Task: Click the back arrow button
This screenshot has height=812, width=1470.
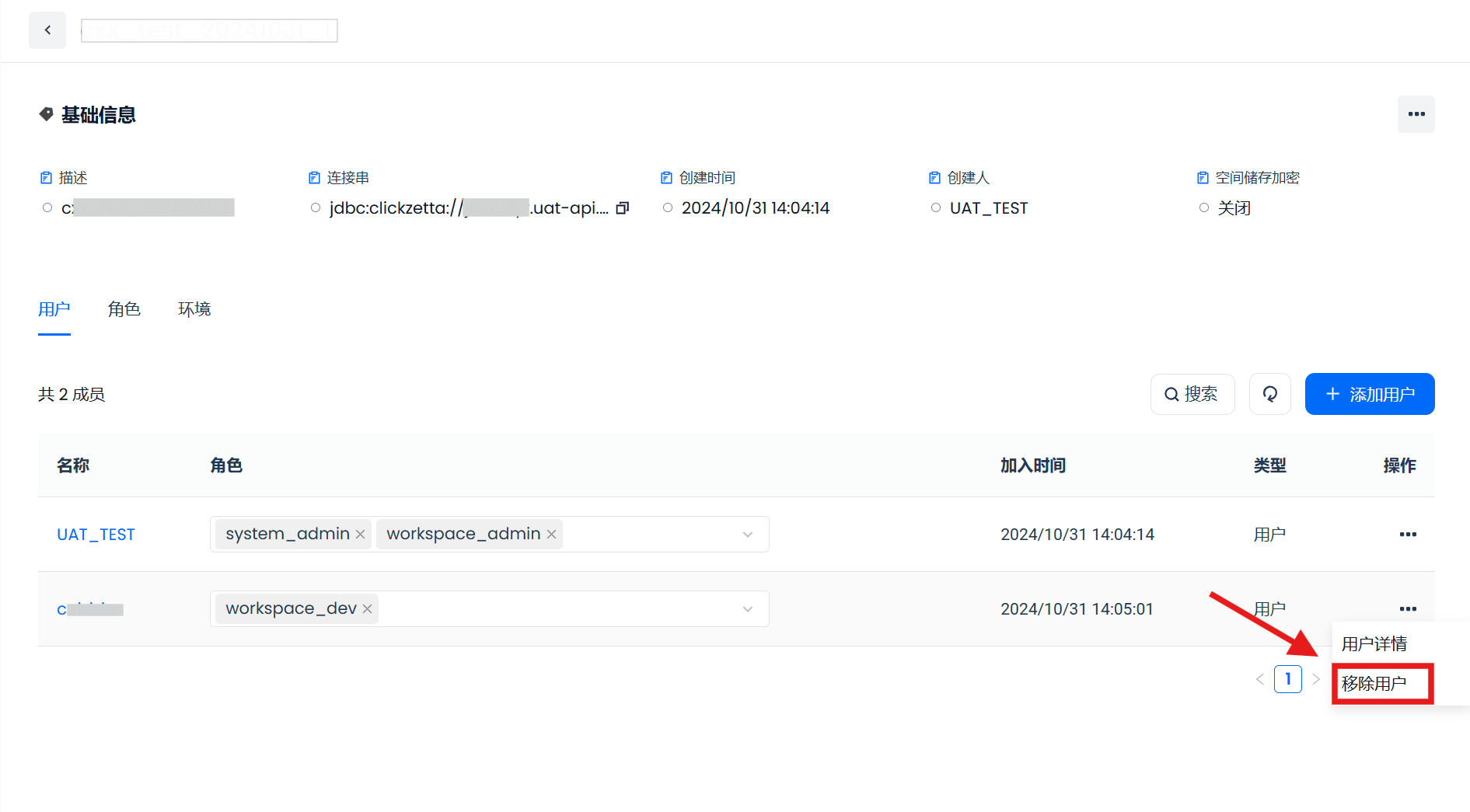Action: [47, 30]
